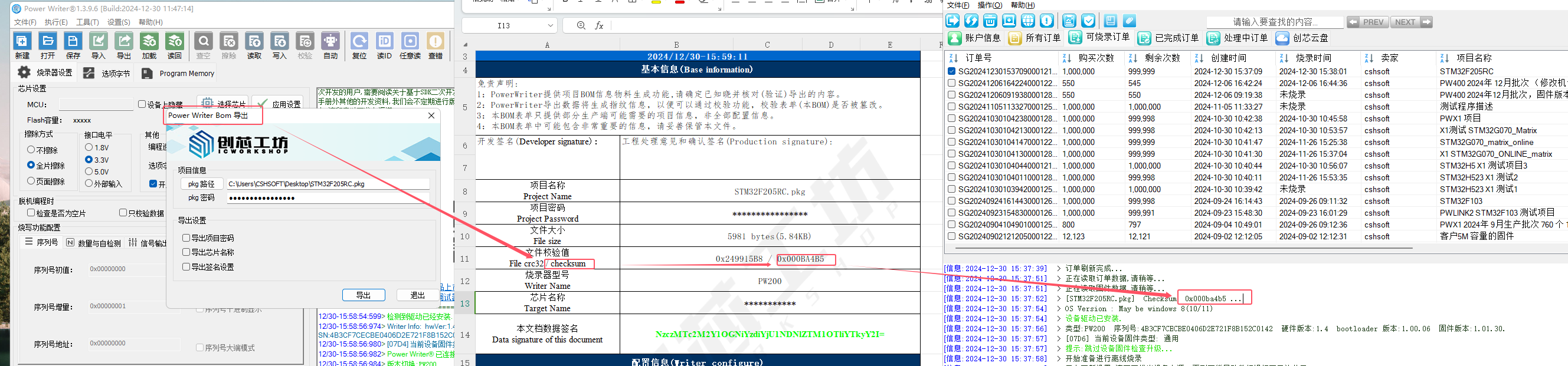1568x366 pixels.
Task: Enable 导出签名设置 checkbox
Action: pos(186,267)
